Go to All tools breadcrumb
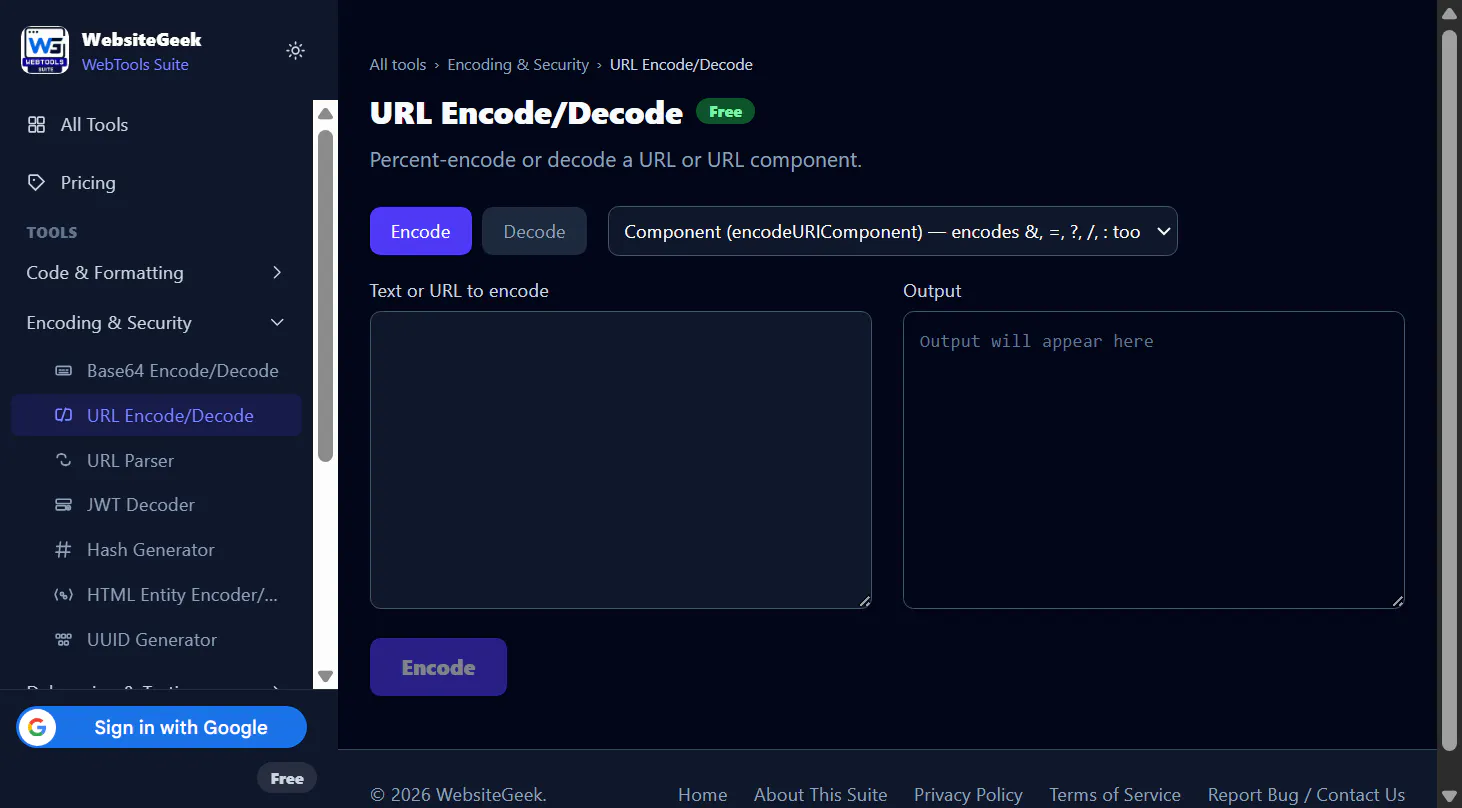 coord(398,64)
